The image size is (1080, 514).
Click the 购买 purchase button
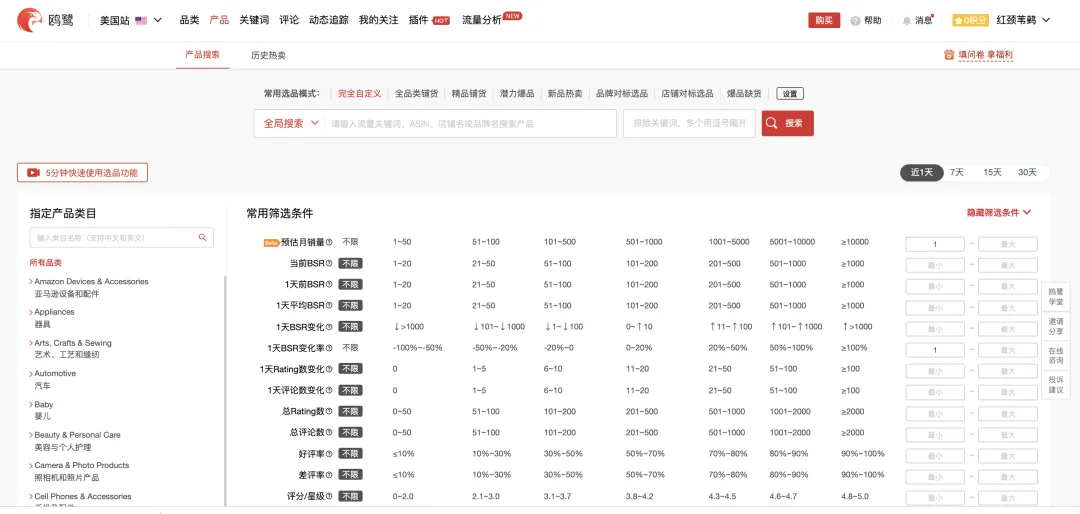click(x=824, y=20)
